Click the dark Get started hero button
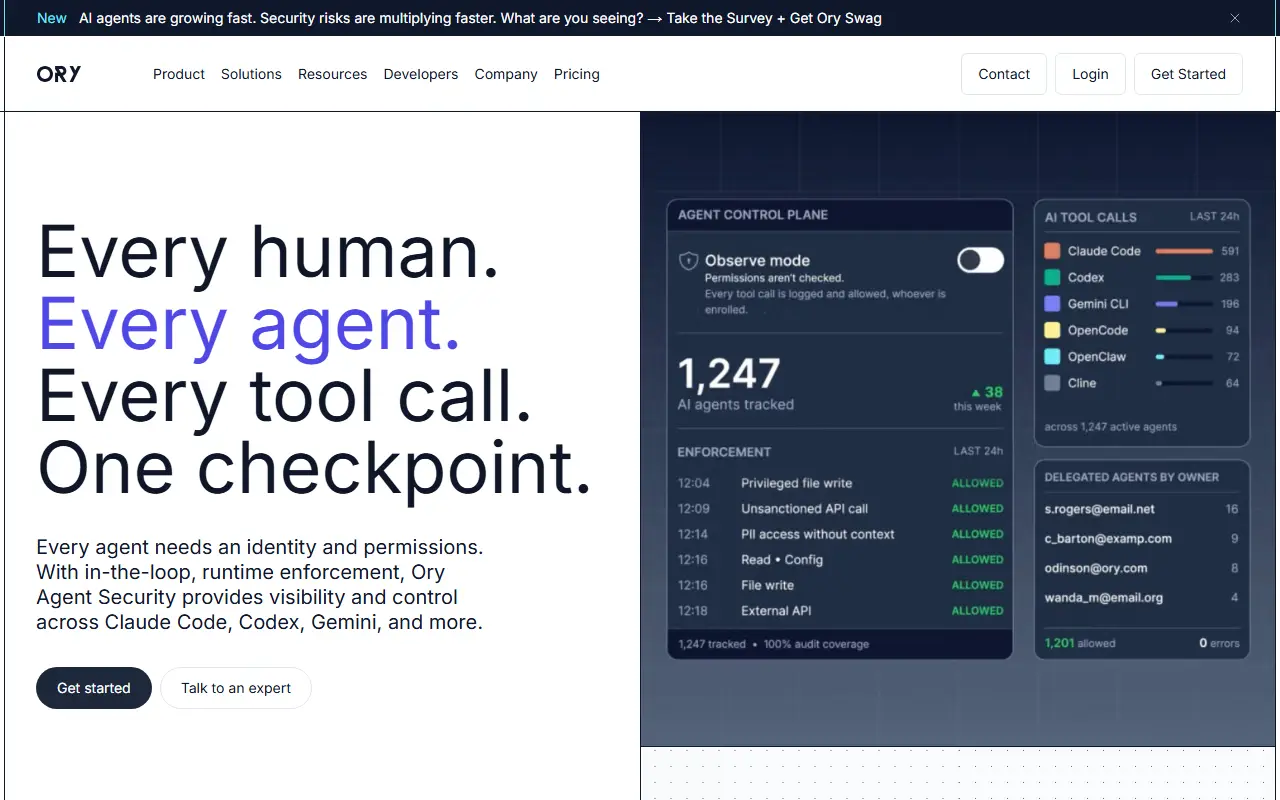The width and height of the screenshot is (1280, 800). pos(94,688)
